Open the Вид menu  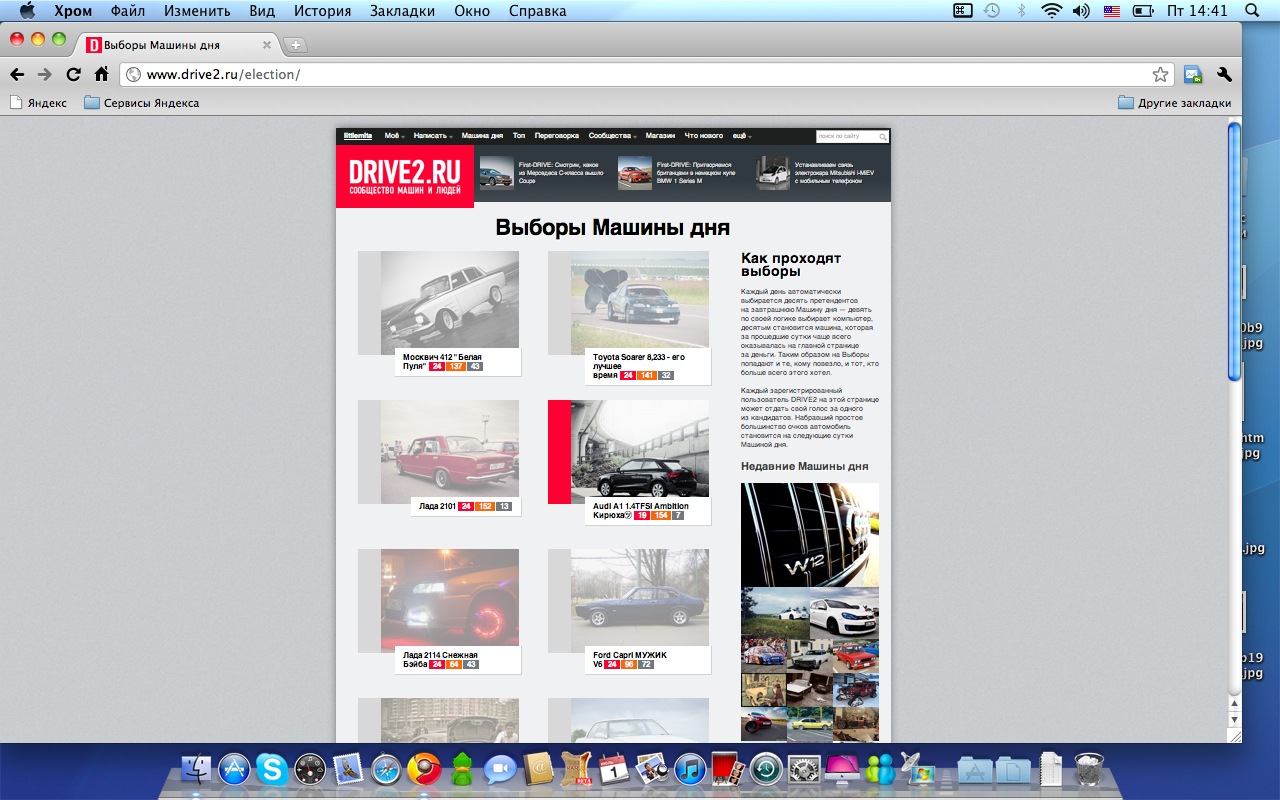coord(262,11)
